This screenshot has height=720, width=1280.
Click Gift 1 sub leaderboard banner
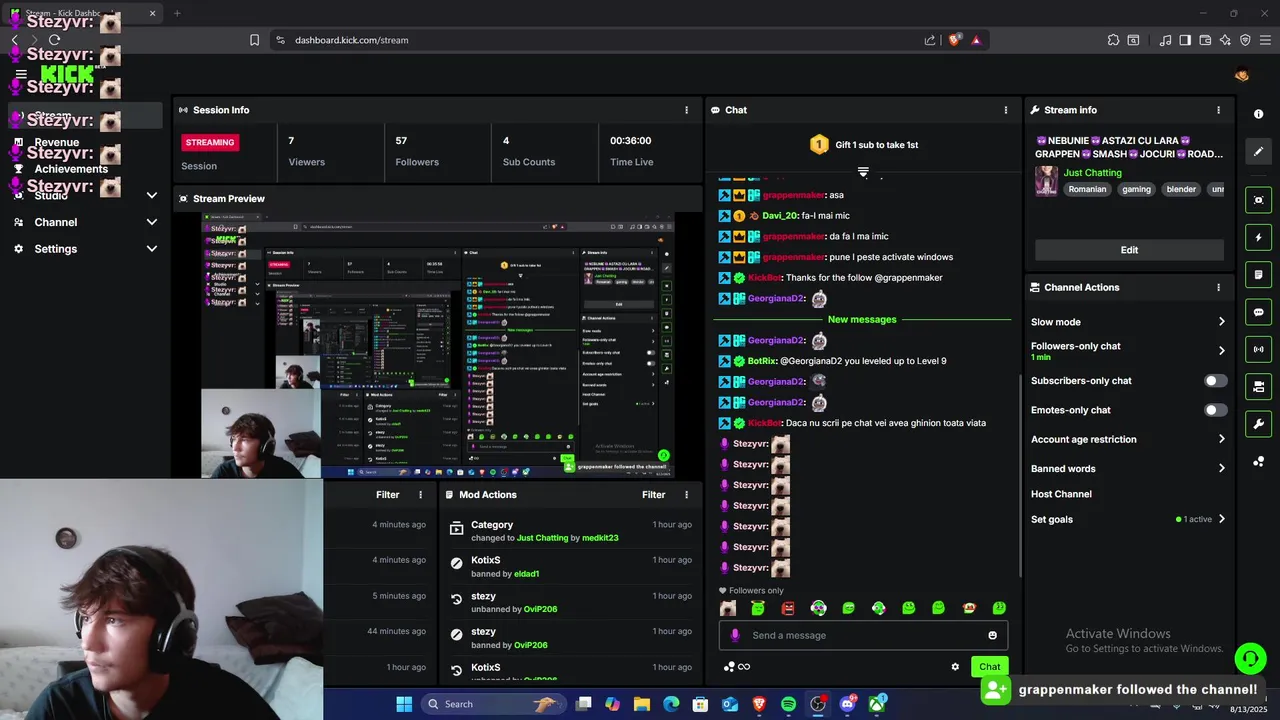pos(863,145)
